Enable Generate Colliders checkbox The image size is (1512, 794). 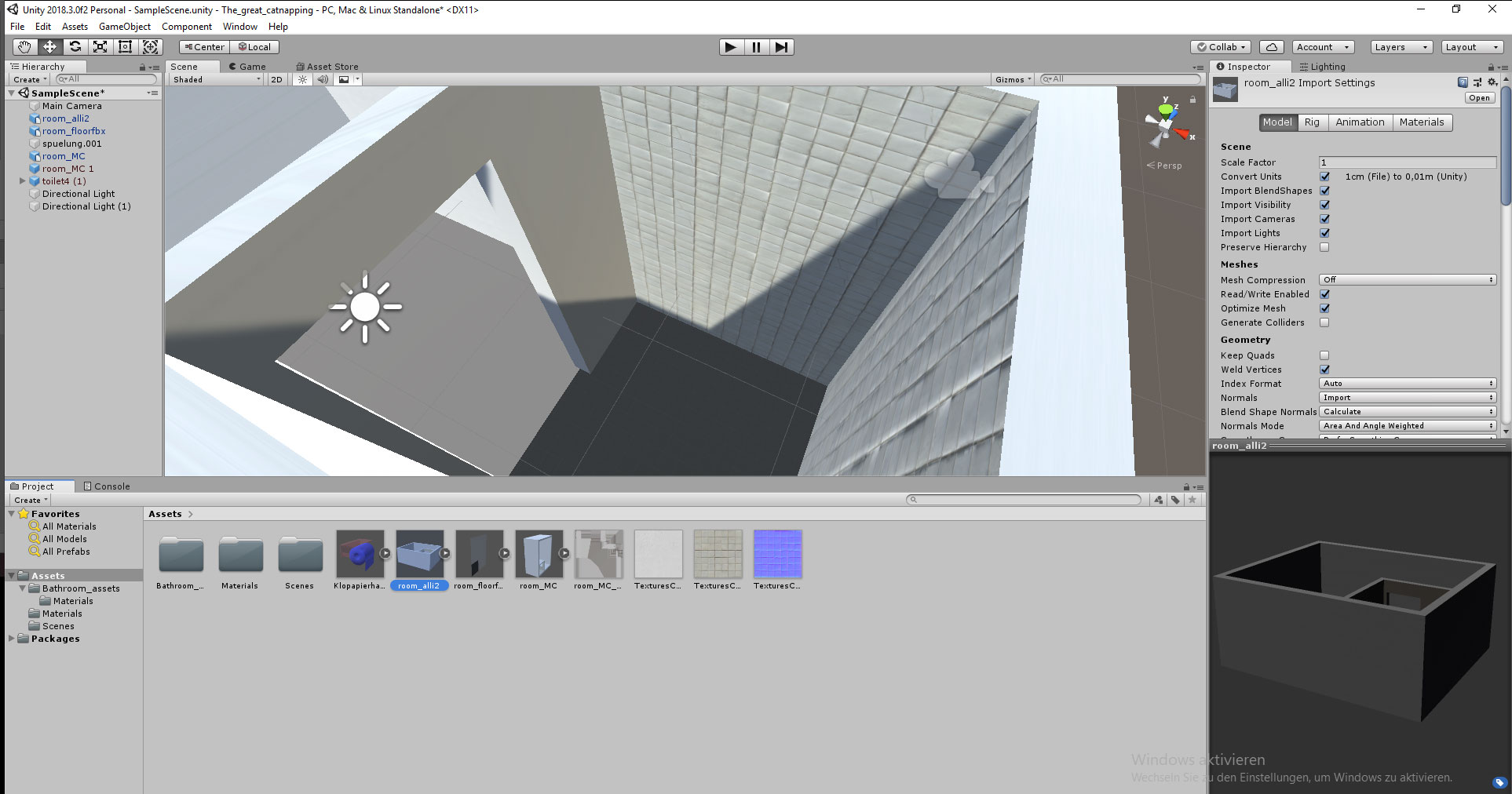point(1324,322)
